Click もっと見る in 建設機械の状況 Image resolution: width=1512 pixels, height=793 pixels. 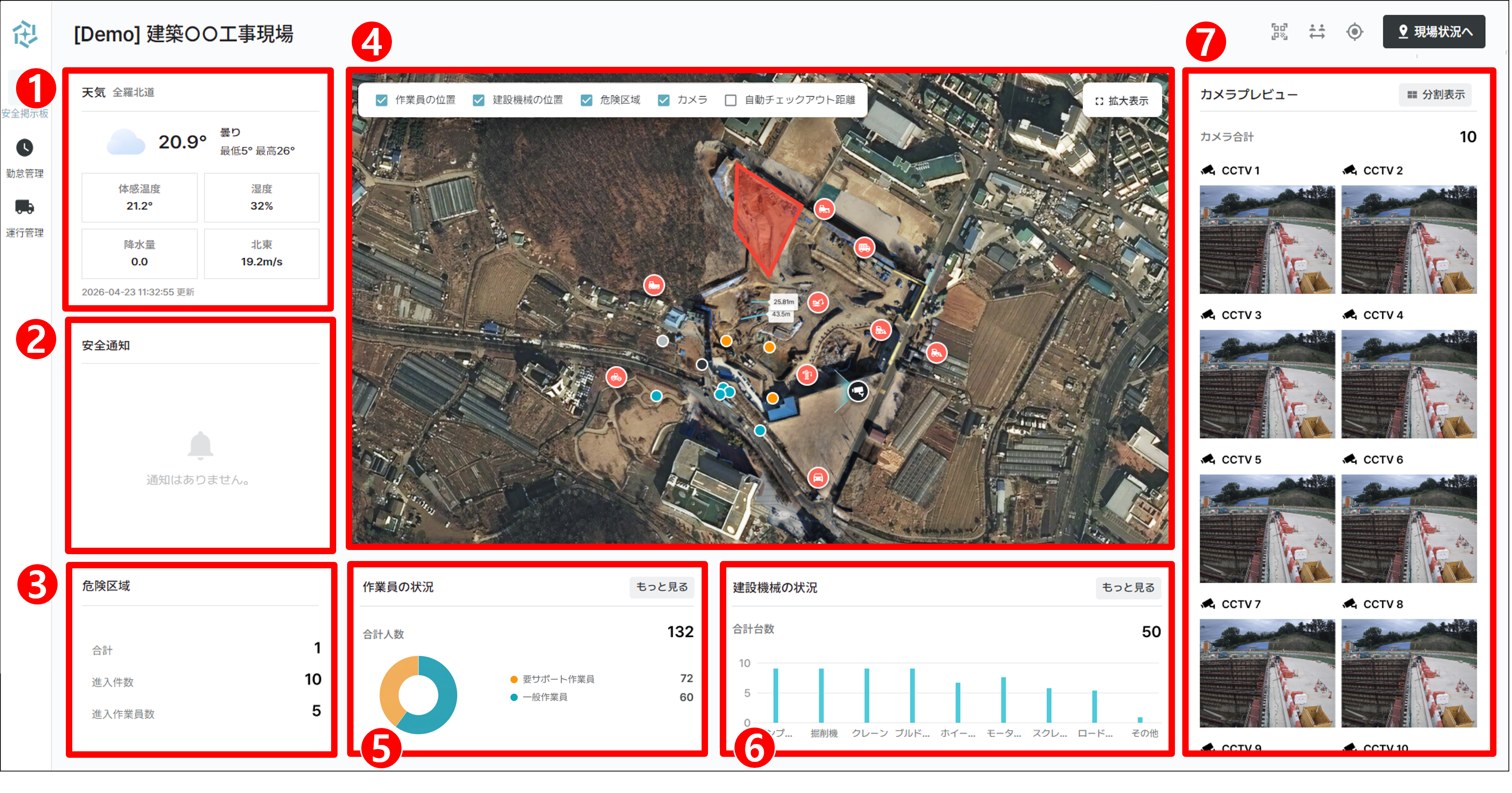[1127, 588]
